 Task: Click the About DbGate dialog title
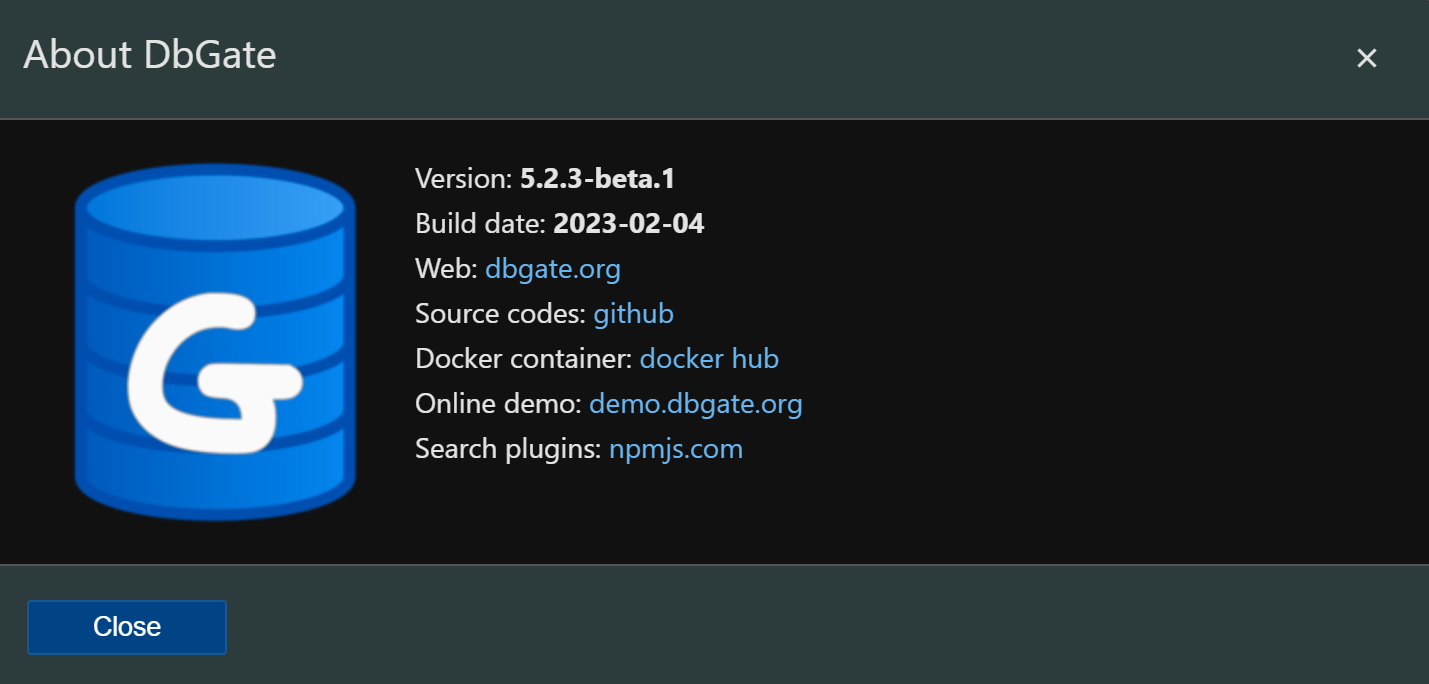[x=150, y=56]
